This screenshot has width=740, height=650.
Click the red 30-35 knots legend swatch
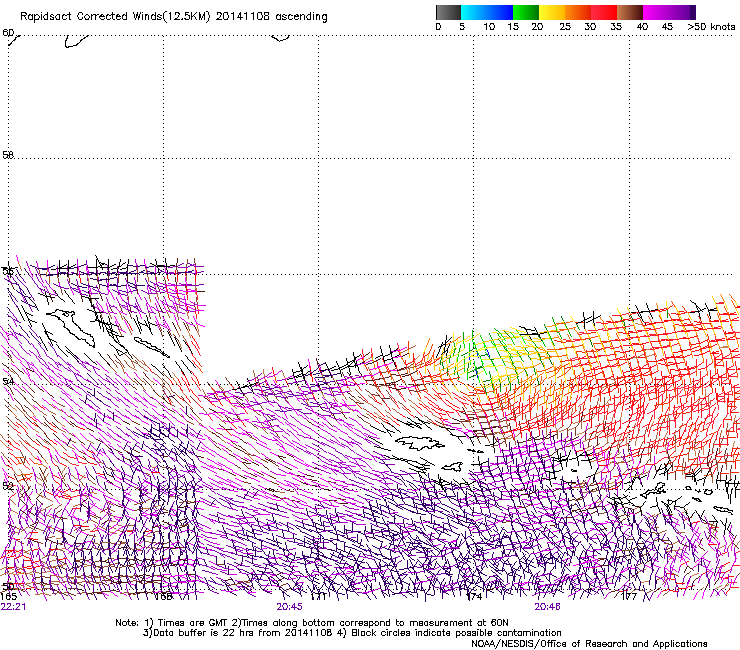click(604, 12)
